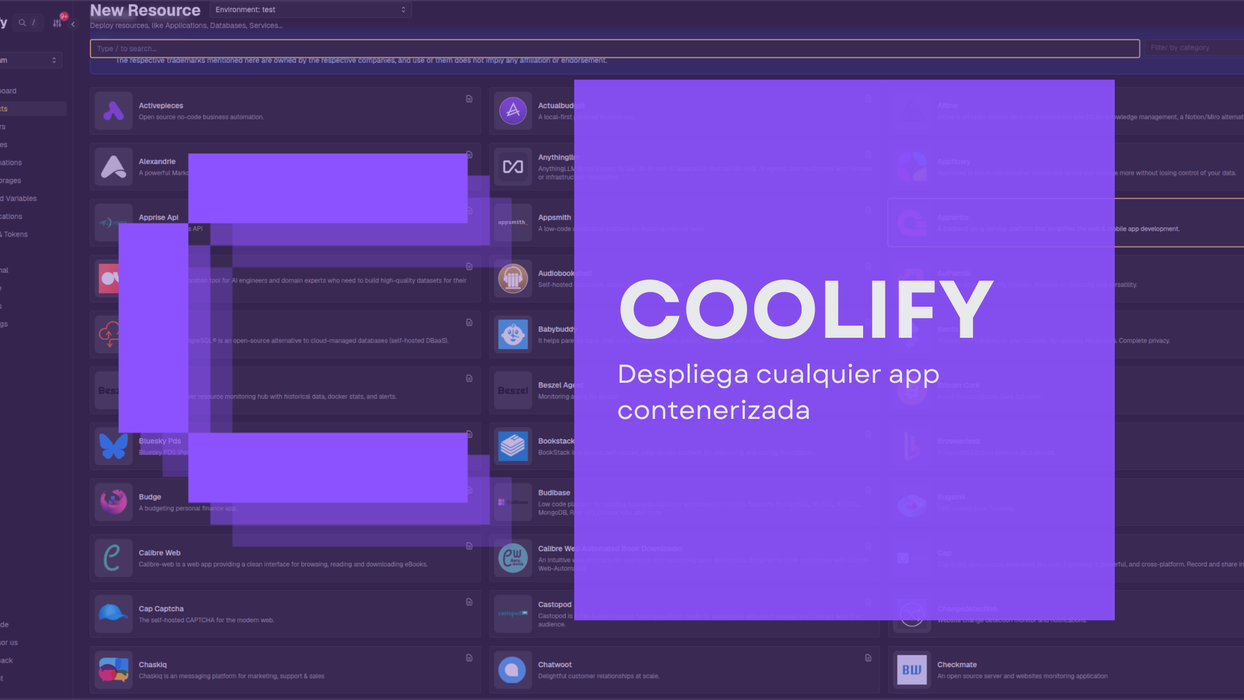Image resolution: width=1244 pixels, height=700 pixels.
Task: Click 'The self-hosted CAPTCHA for the modern web.' text
Action: pos(206,620)
